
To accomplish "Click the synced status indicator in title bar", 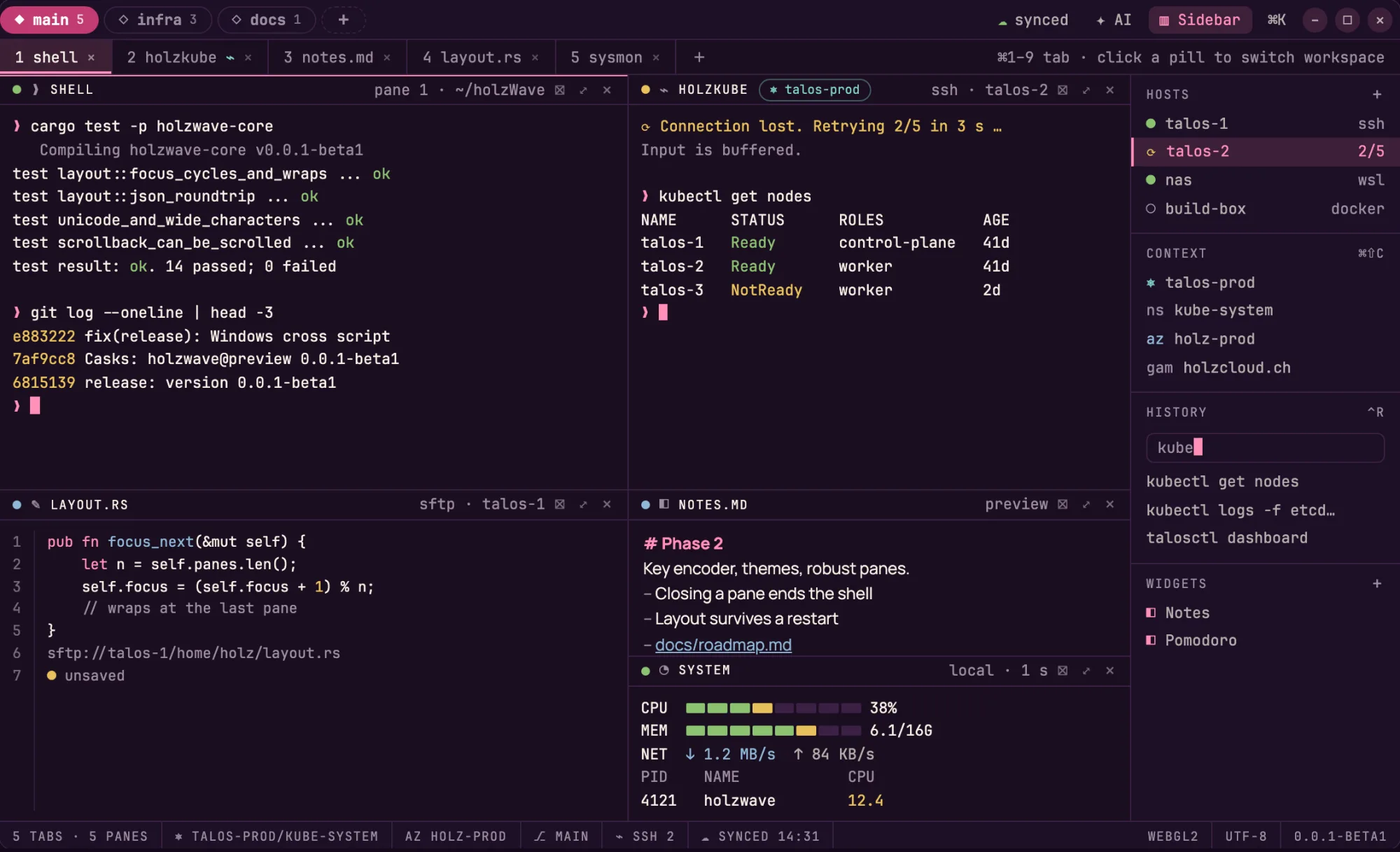I will click(1033, 20).
